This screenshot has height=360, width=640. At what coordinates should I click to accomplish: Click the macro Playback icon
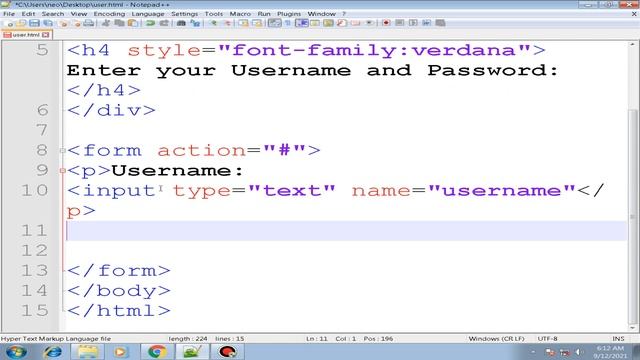click(413, 23)
